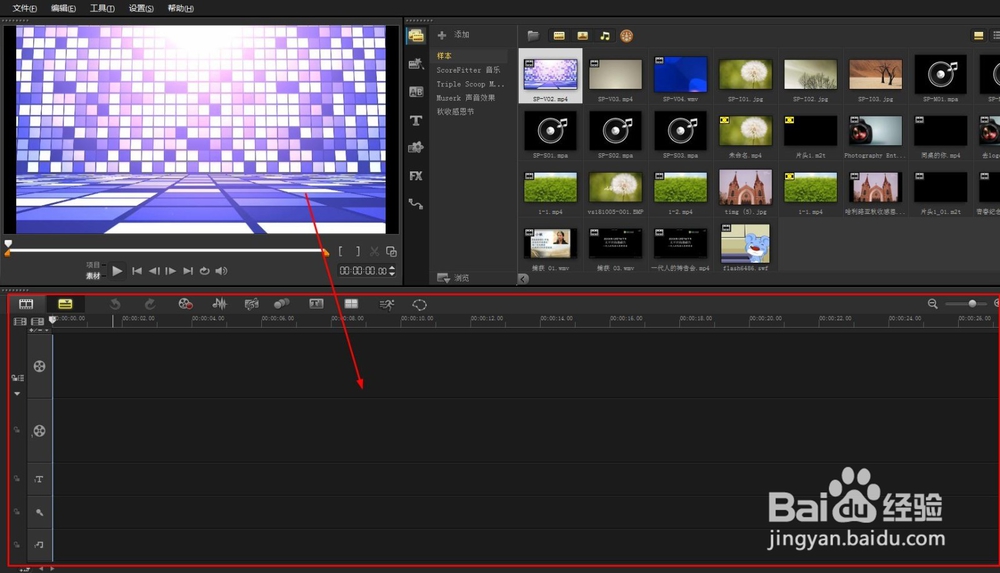Play the preview
Screen dimensions: 1000x573
(x=117, y=271)
